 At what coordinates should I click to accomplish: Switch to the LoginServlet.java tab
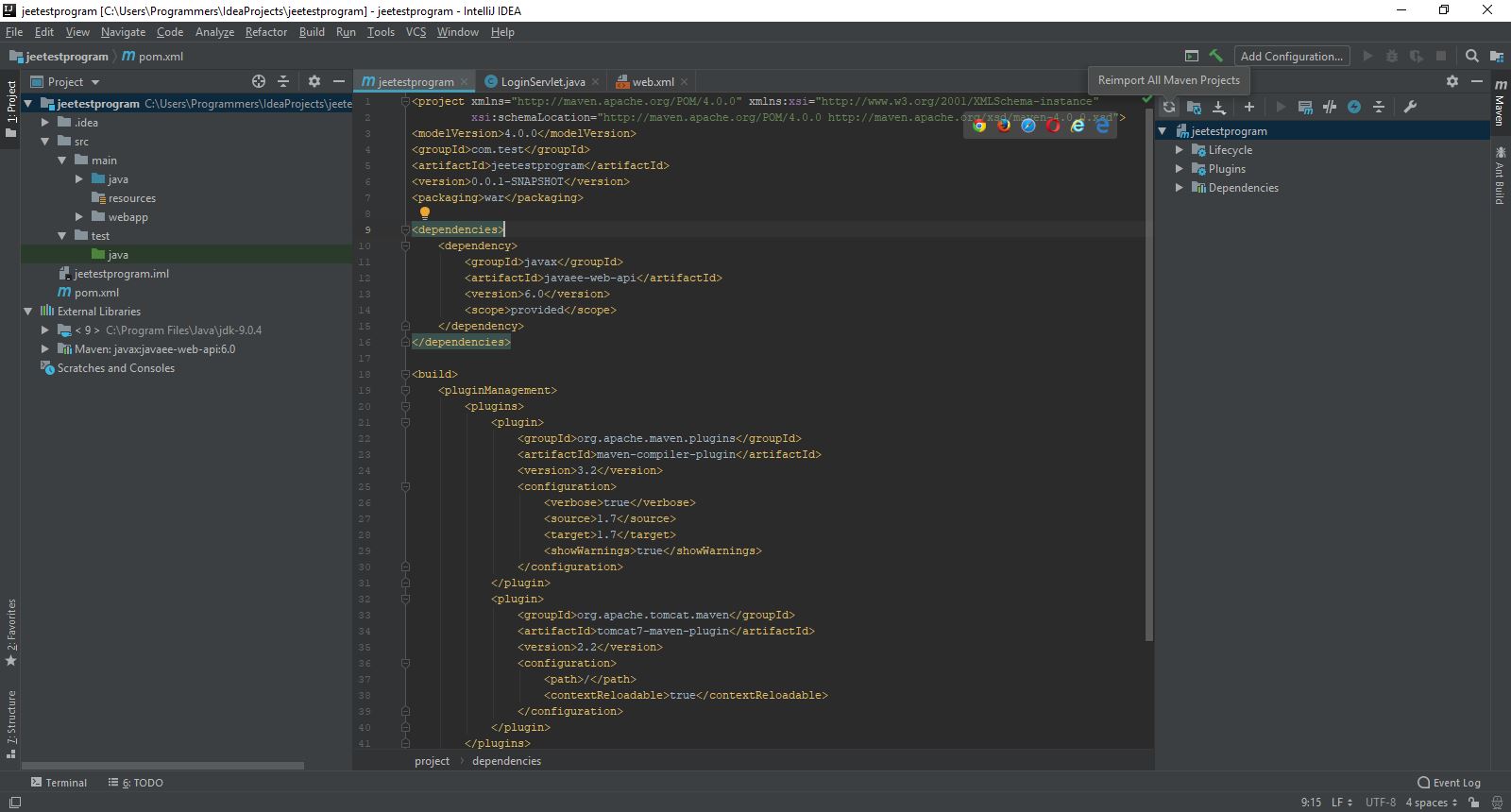(x=542, y=82)
